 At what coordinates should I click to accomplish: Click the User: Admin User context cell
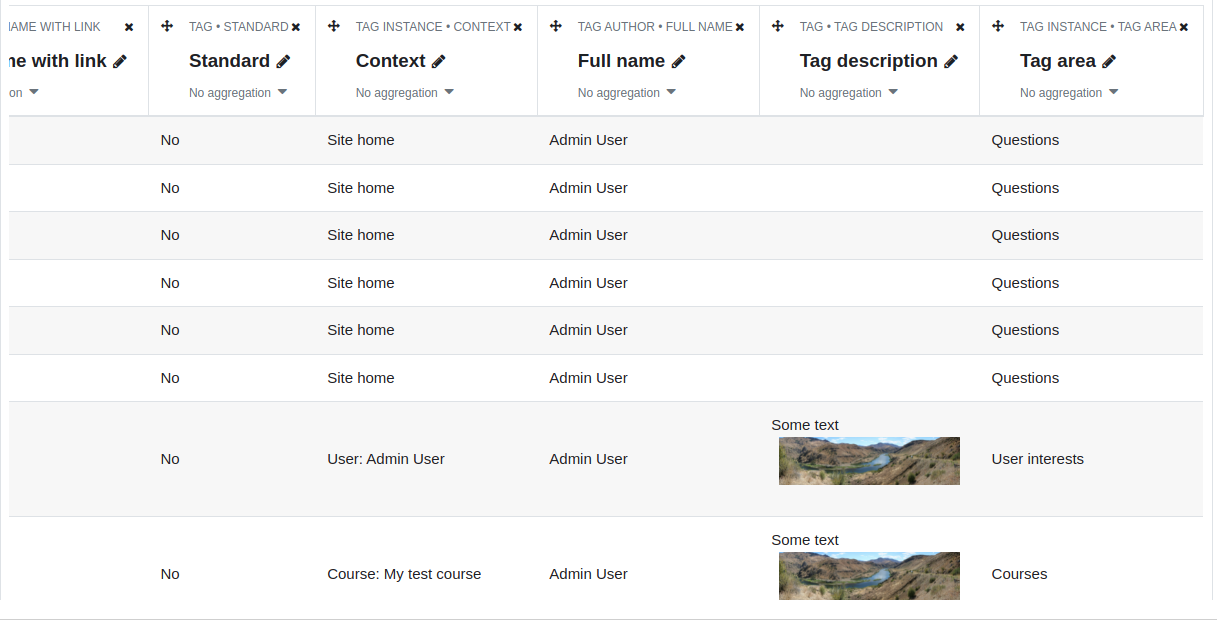pos(386,459)
